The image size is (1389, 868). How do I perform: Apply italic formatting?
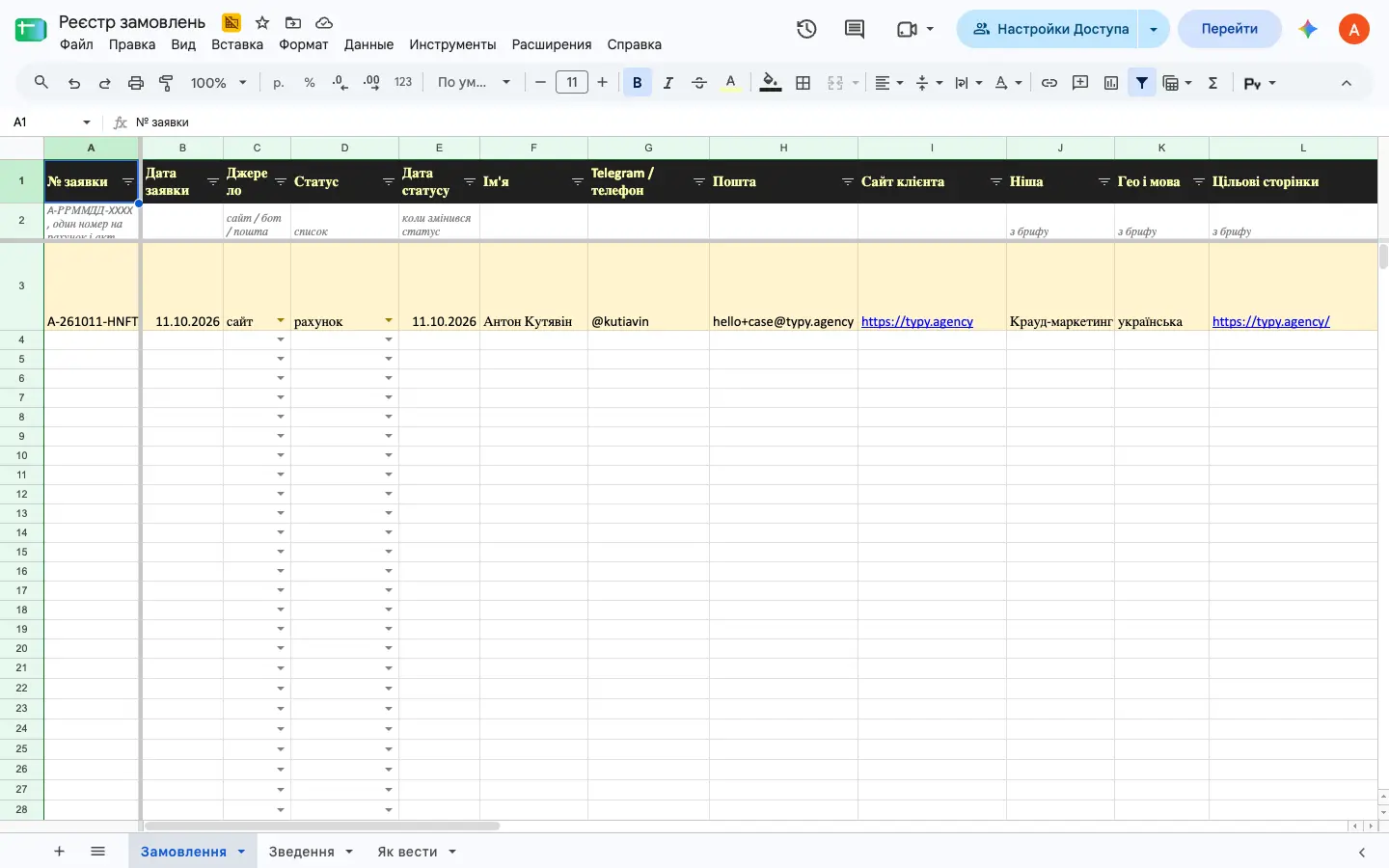pos(667,83)
